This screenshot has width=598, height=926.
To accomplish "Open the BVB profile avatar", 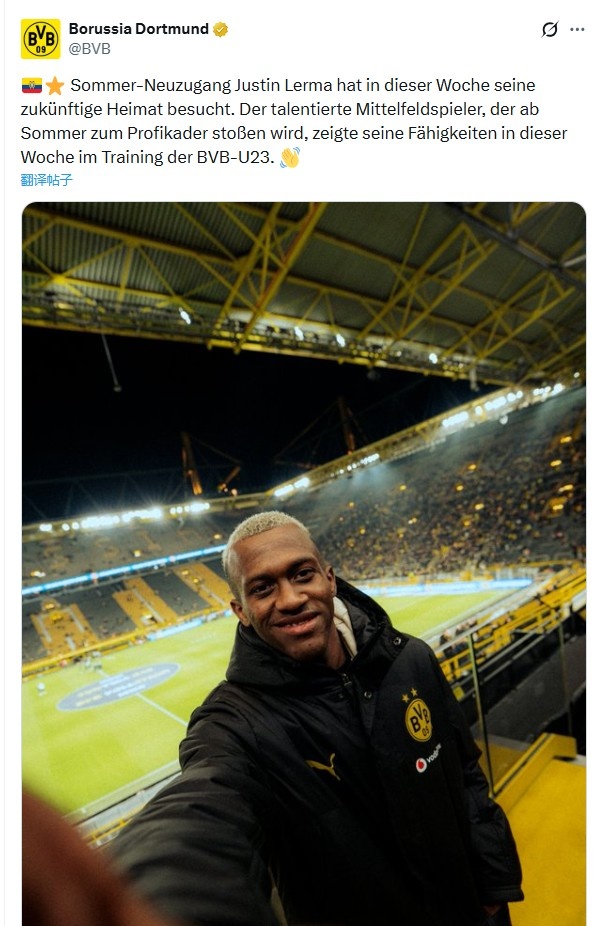I will 40,38.
